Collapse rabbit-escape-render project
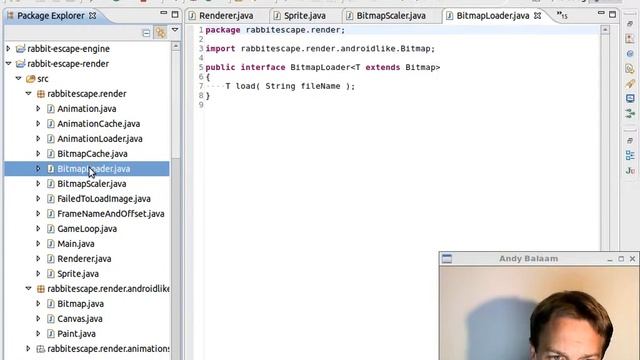The height and width of the screenshot is (360, 640). click(x=8, y=64)
